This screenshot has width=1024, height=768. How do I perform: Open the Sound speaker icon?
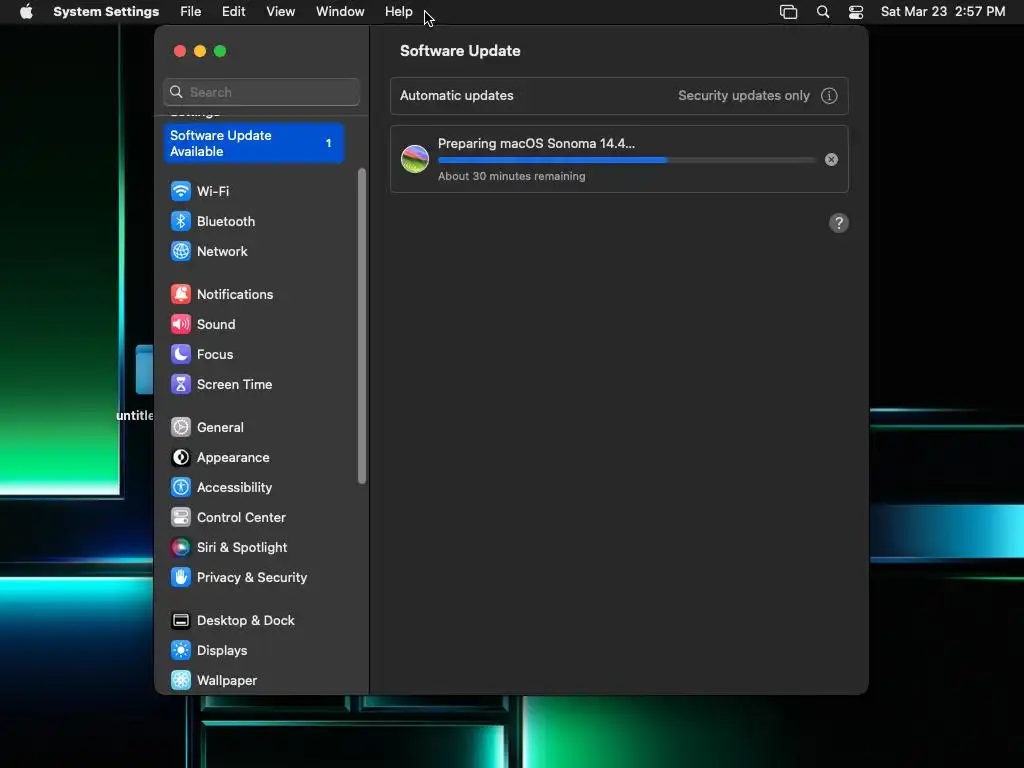181,325
